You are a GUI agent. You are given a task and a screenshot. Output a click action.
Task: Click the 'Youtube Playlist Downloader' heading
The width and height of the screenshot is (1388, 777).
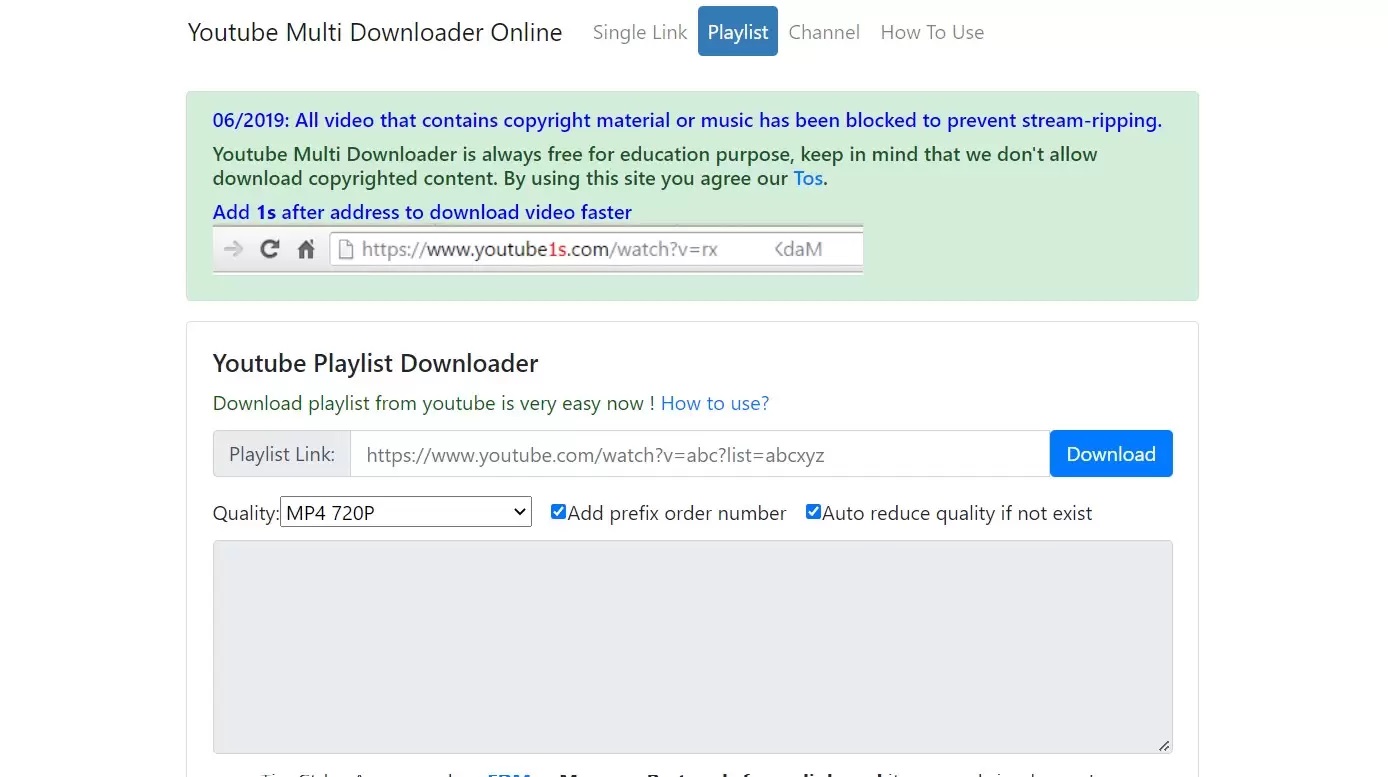(x=376, y=363)
